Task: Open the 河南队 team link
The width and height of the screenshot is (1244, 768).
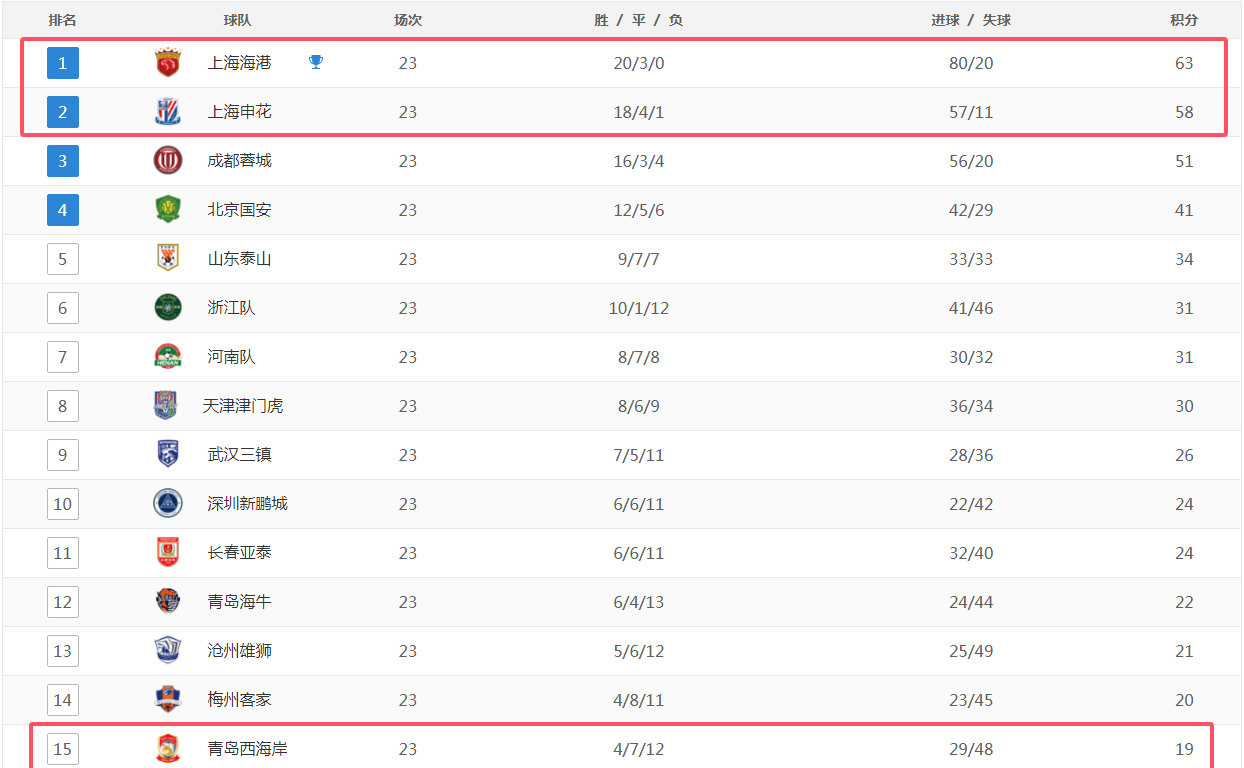Action: 231,357
